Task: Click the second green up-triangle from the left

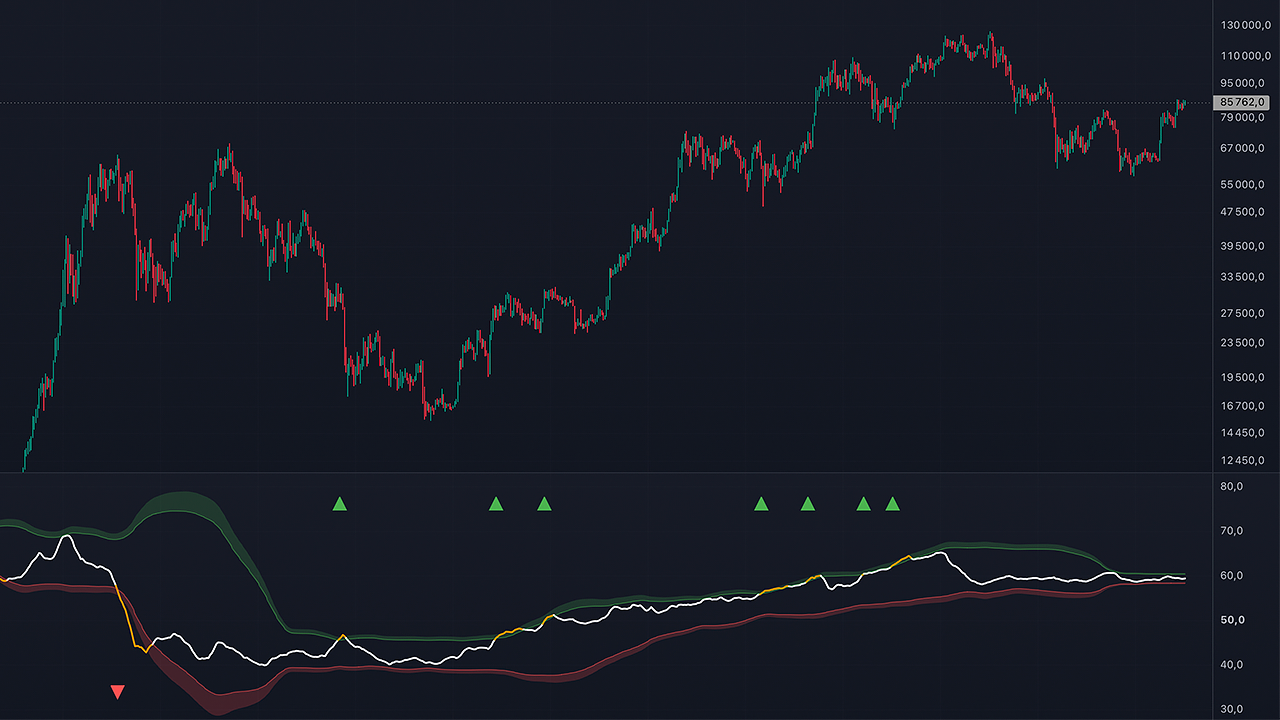Action: pyautogui.click(x=495, y=503)
